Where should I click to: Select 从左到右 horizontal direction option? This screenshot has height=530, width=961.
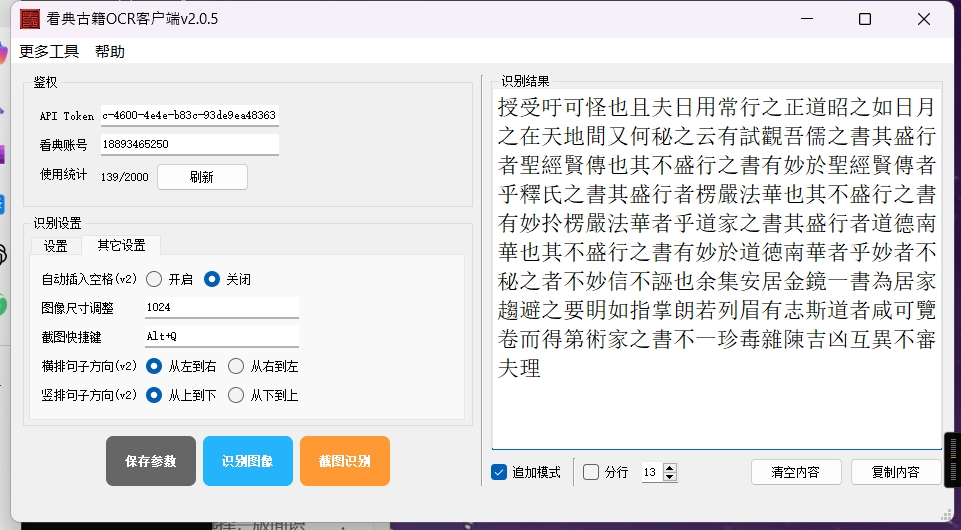point(154,366)
